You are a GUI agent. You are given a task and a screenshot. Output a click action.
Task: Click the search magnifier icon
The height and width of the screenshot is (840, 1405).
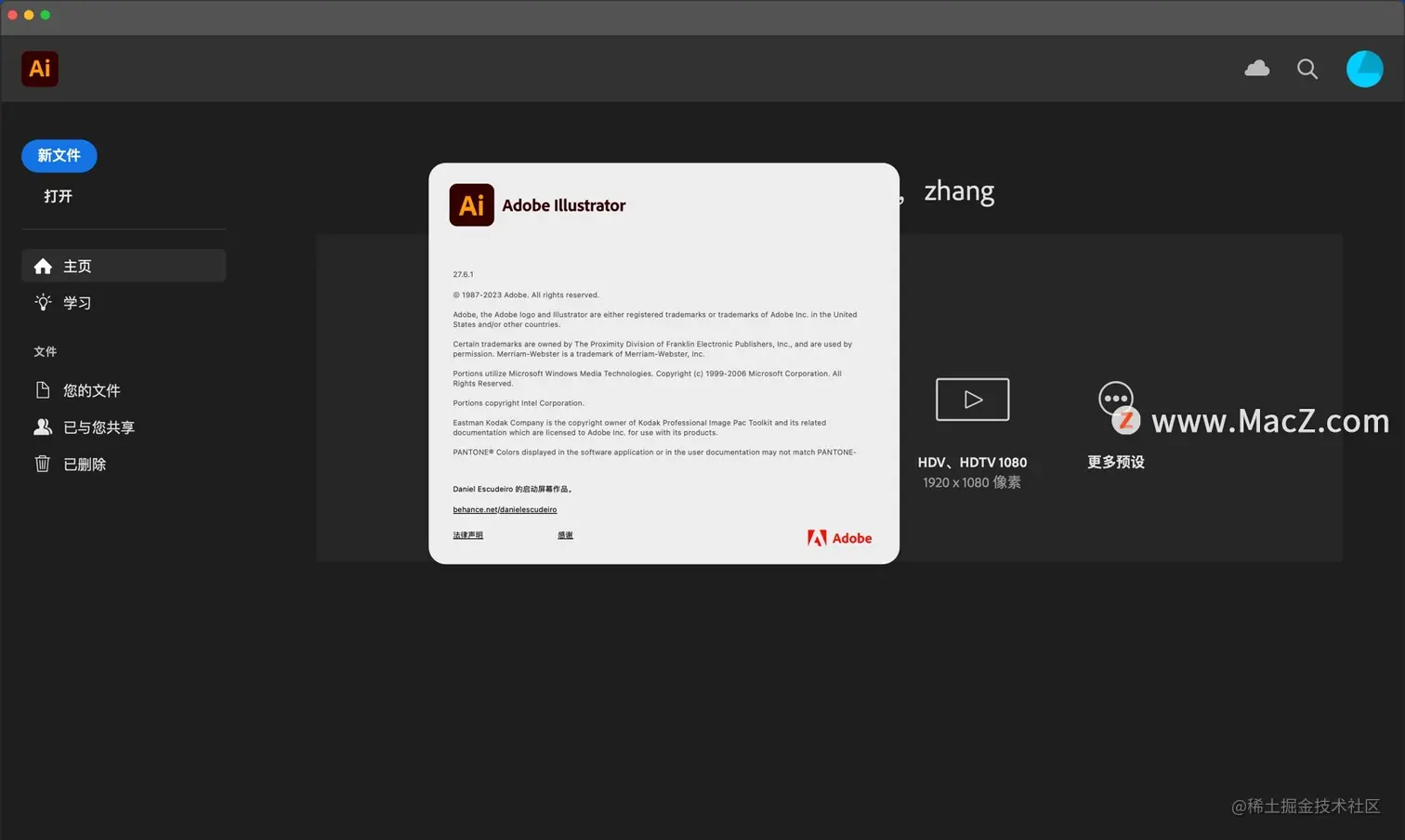tap(1307, 69)
